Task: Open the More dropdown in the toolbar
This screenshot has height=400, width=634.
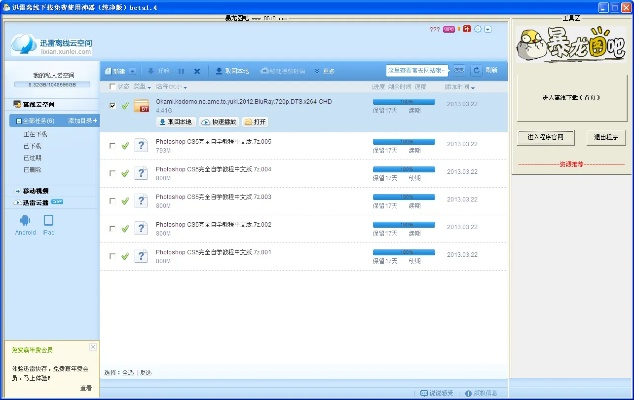Action: [x=325, y=71]
